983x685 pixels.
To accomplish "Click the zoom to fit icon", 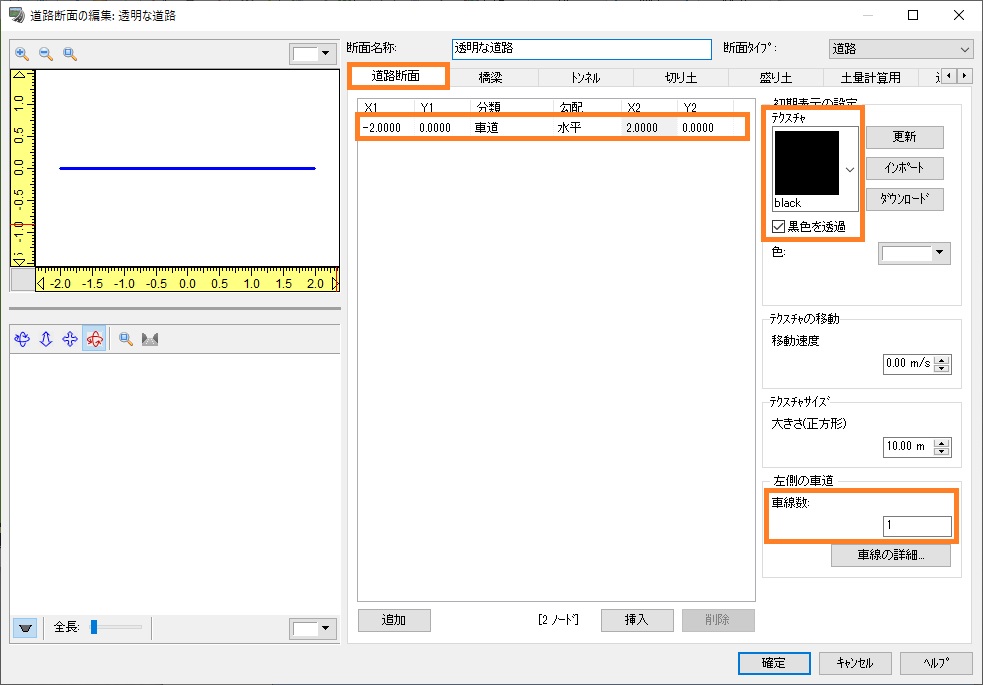I will tap(70, 54).
